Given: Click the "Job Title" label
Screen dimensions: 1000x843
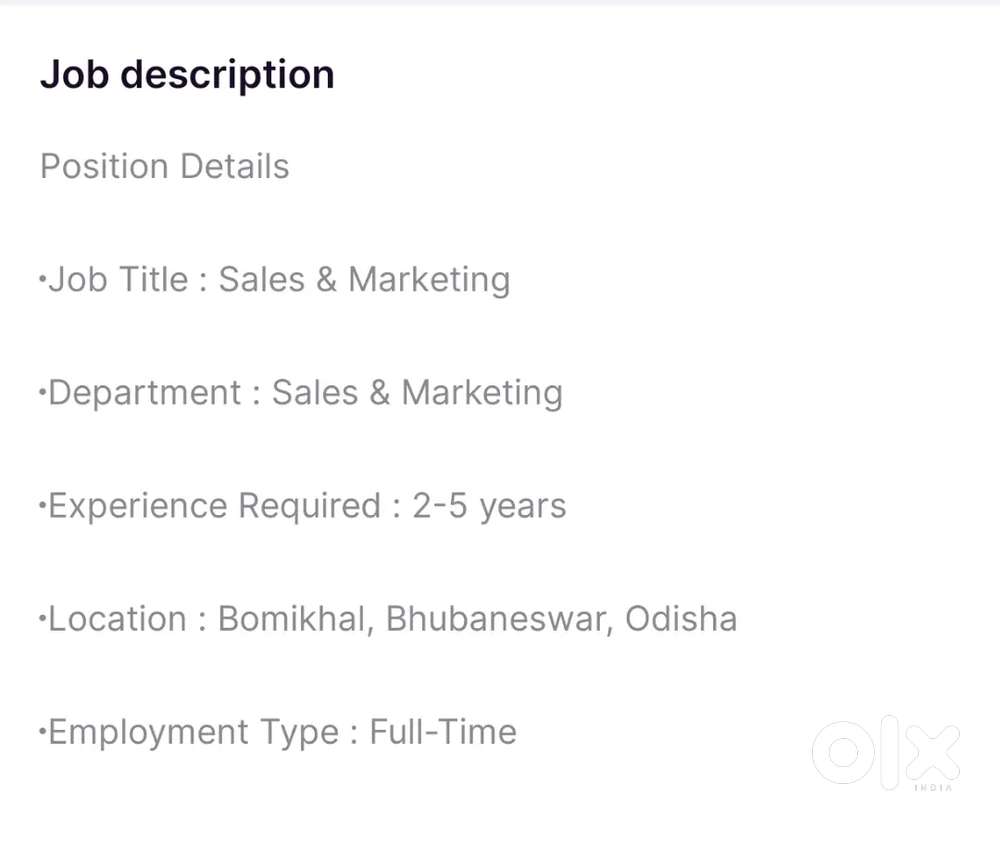Looking at the screenshot, I should (119, 279).
